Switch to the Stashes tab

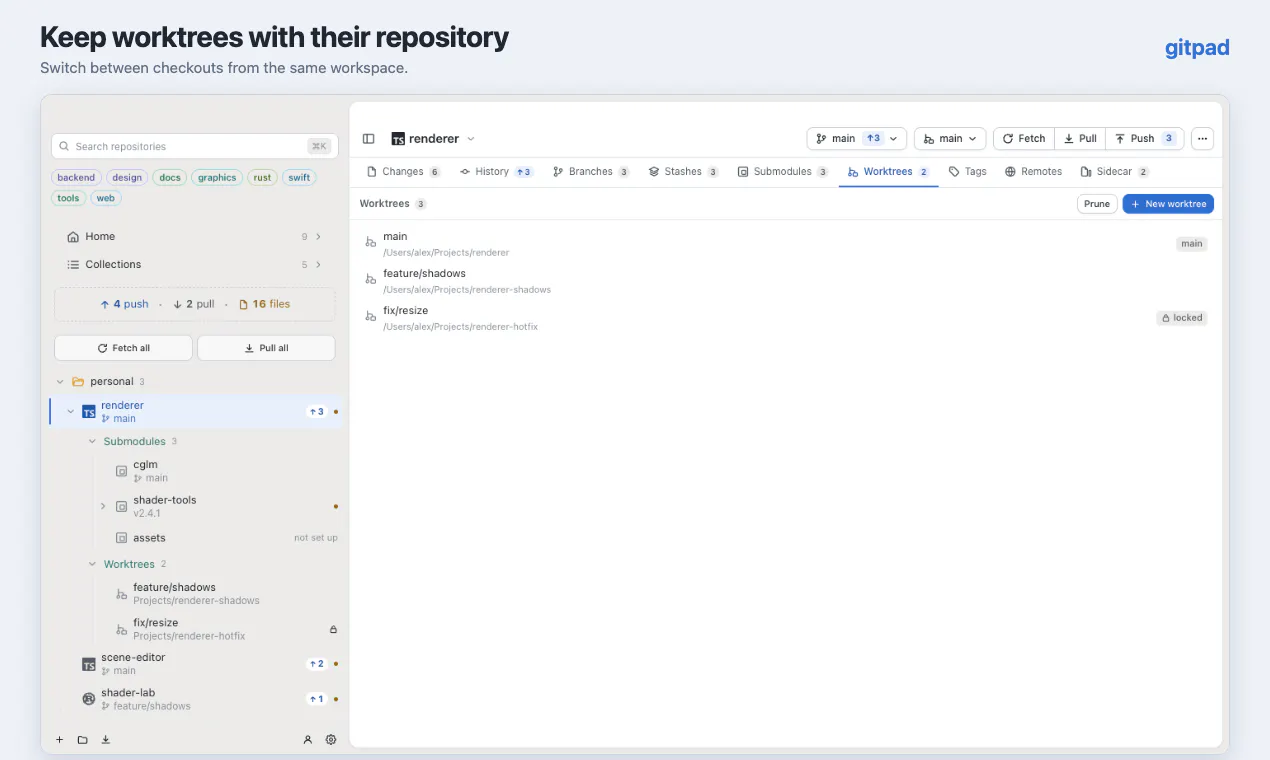(x=683, y=172)
